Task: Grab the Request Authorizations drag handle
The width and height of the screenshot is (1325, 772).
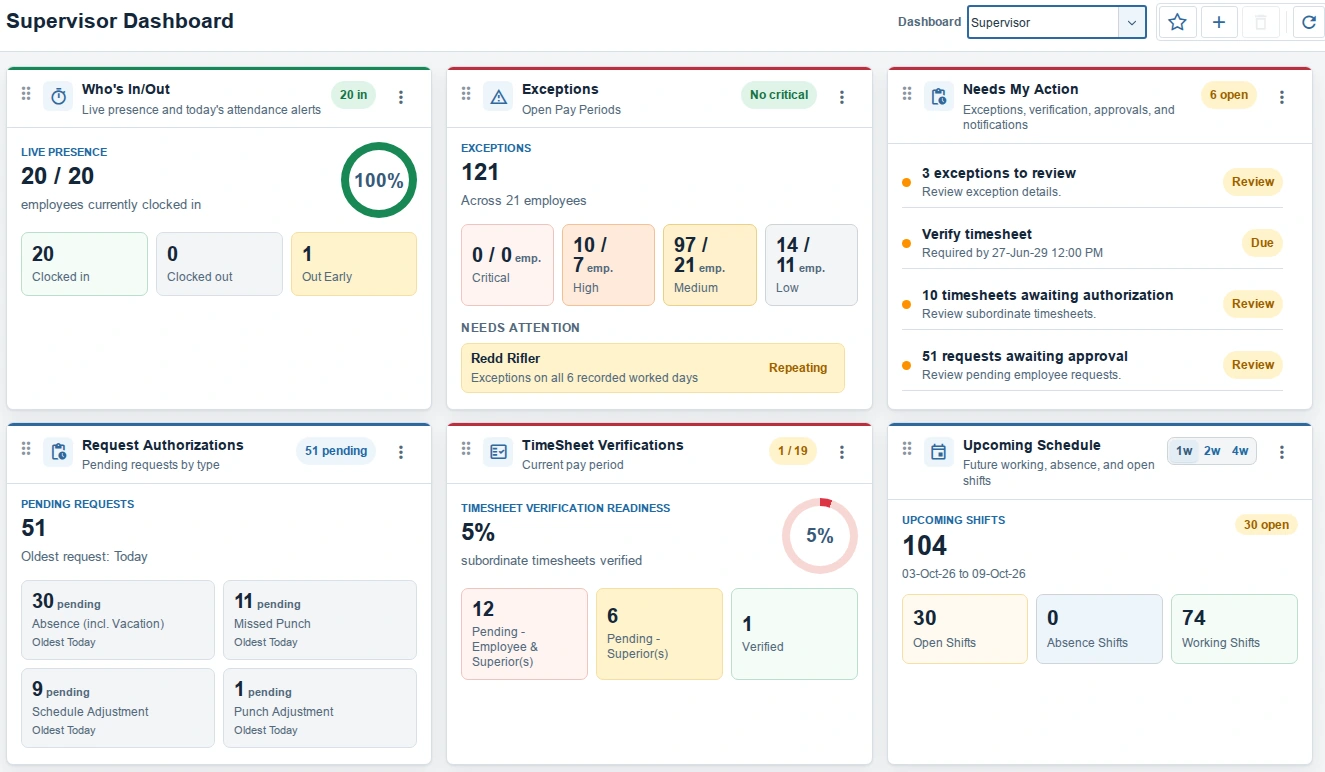Action: [x=26, y=449]
